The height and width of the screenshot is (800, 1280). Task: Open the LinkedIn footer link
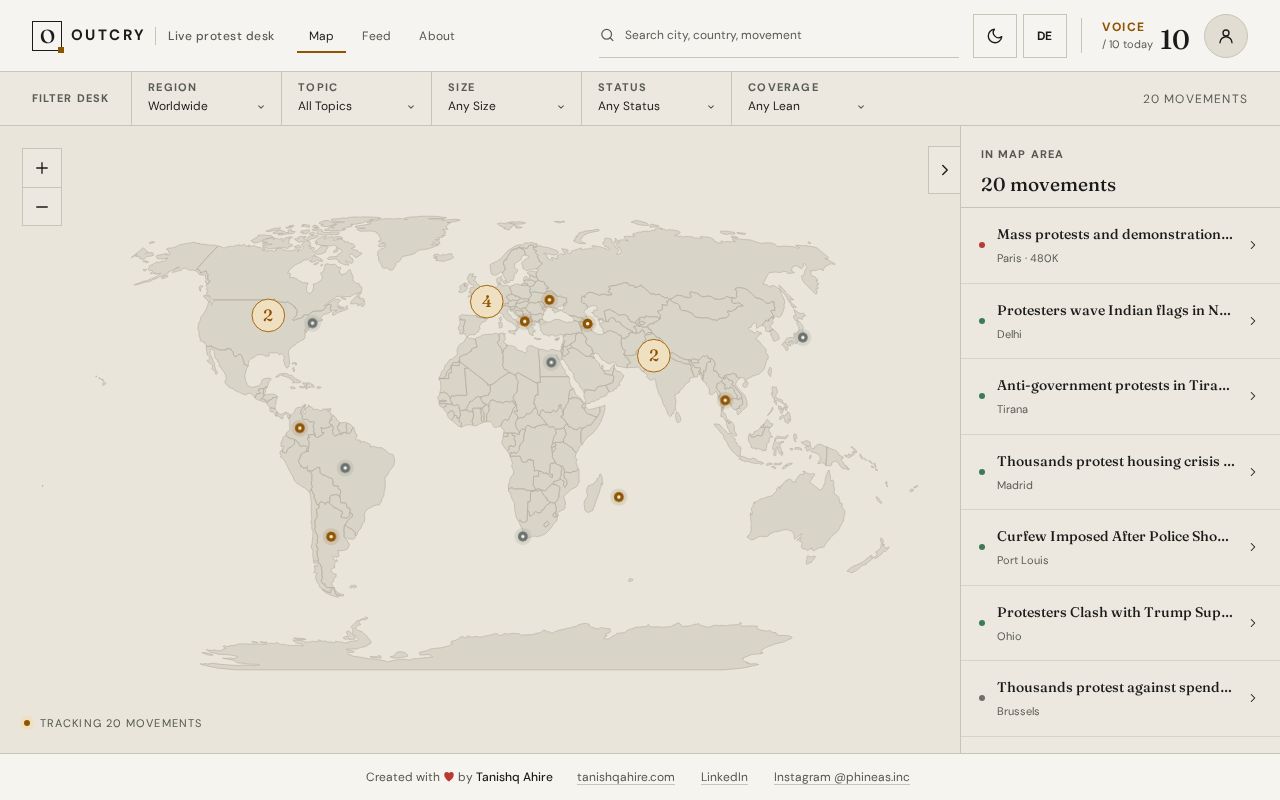(x=724, y=777)
